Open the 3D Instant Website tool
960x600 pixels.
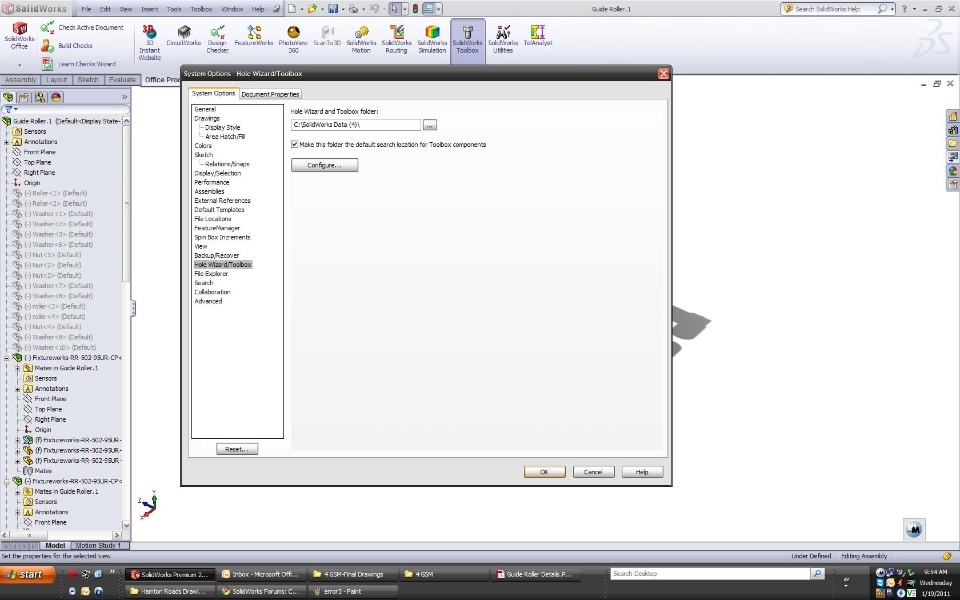coord(149,42)
